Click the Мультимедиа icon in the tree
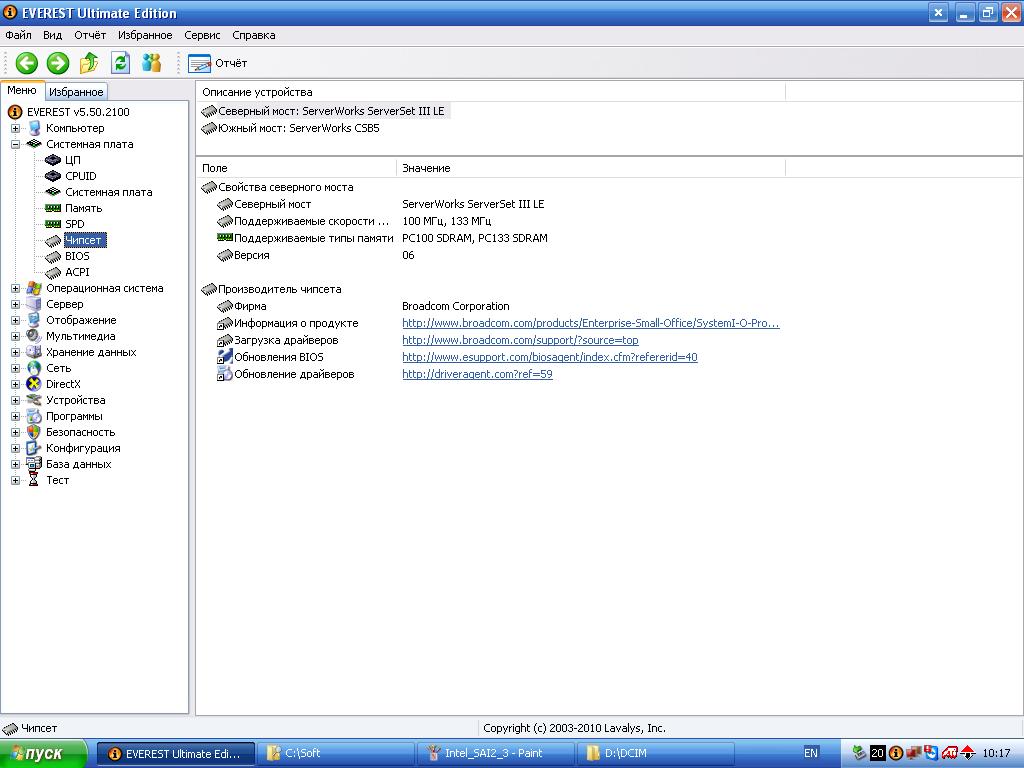1024x768 pixels. tap(34, 336)
